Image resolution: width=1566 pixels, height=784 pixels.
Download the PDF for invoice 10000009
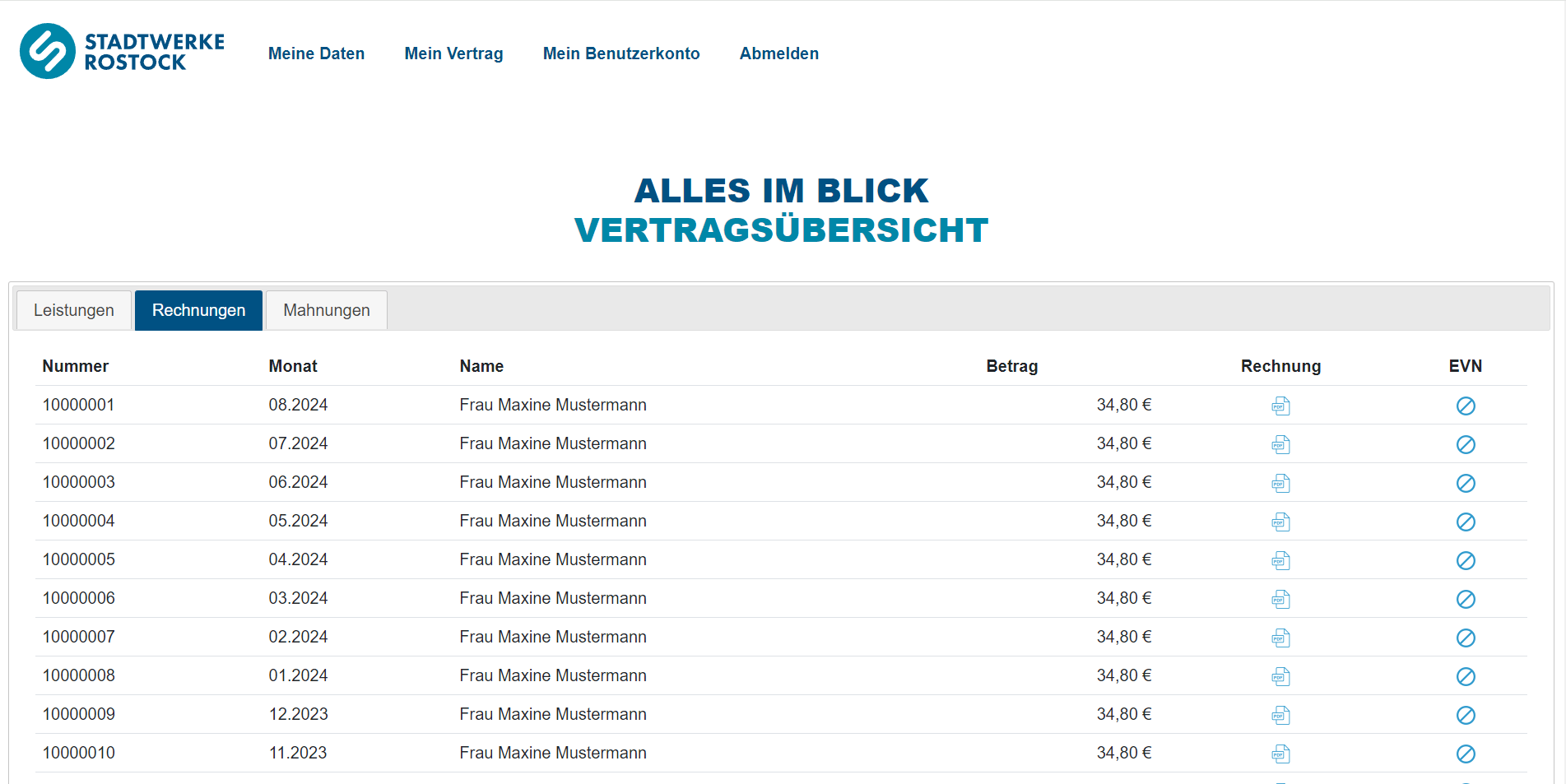pos(1280,714)
